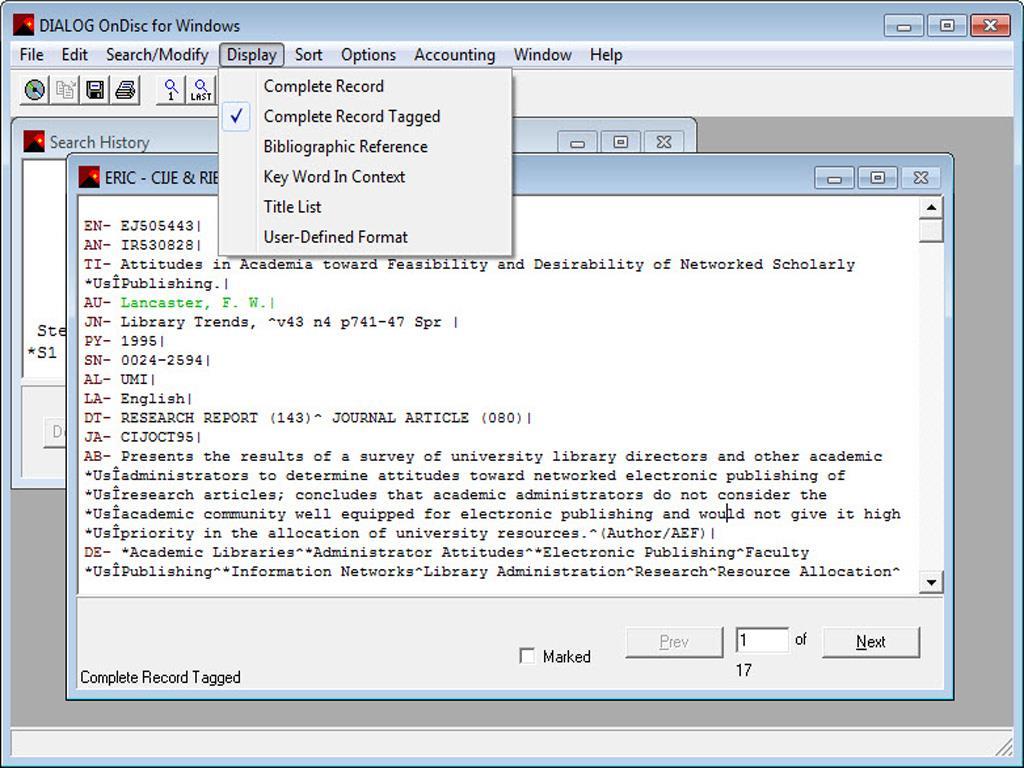Open the File menu
The height and width of the screenshot is (768, 1024).
pyautogui.click(x=31, y=55)
